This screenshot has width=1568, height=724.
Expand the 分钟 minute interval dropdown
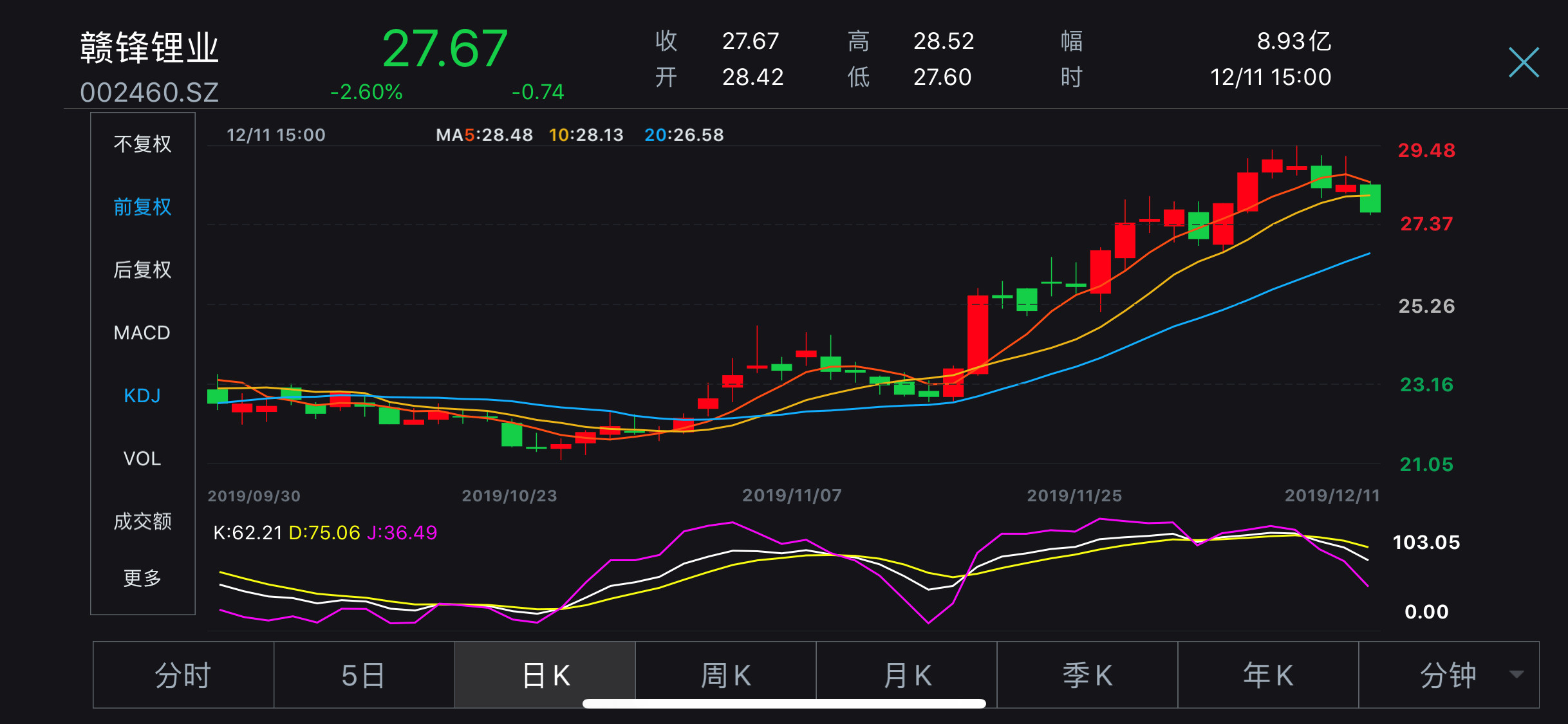[1449, 675]
